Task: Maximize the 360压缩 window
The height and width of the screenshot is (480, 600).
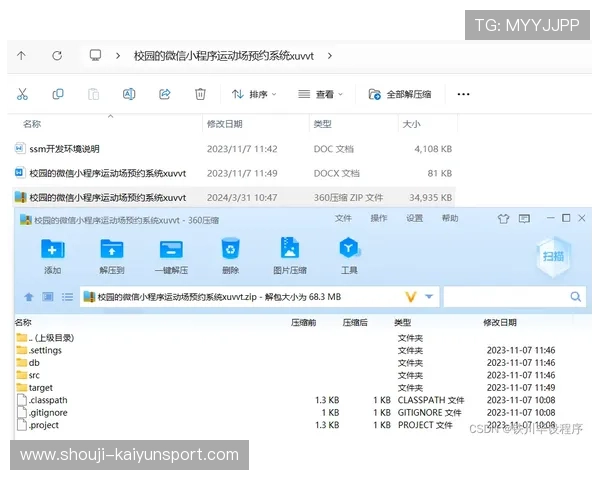Action: coord(566,218)
